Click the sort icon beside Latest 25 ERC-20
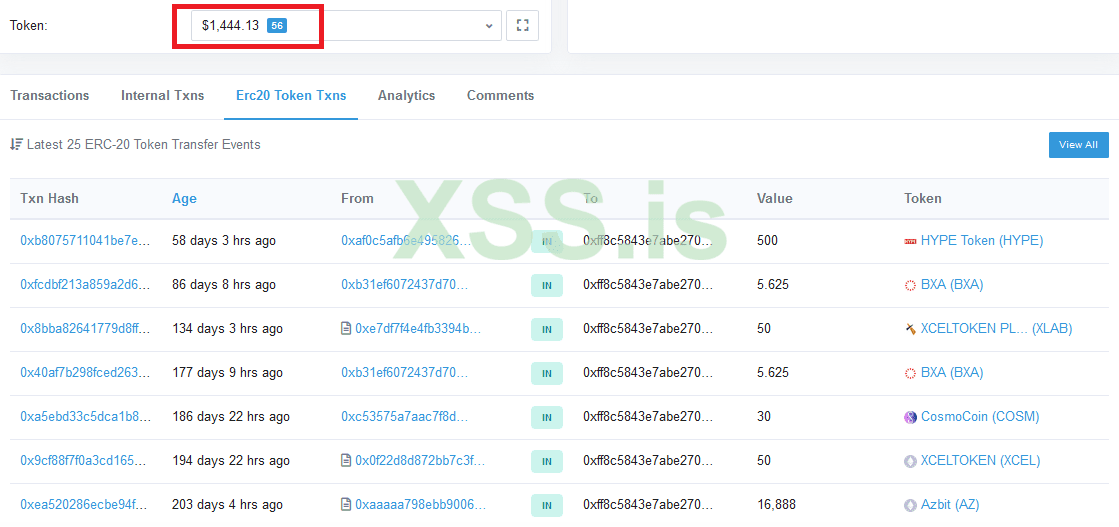The height and width of the screenshot is (527, 1119). [x=16, y=144]
